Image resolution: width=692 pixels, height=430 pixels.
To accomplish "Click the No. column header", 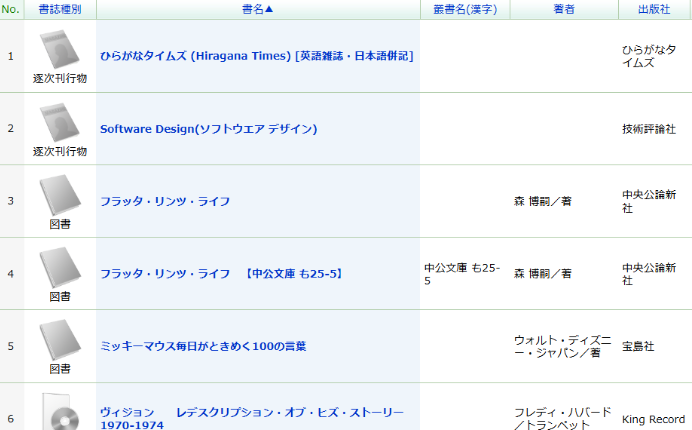I will (11, 9).
